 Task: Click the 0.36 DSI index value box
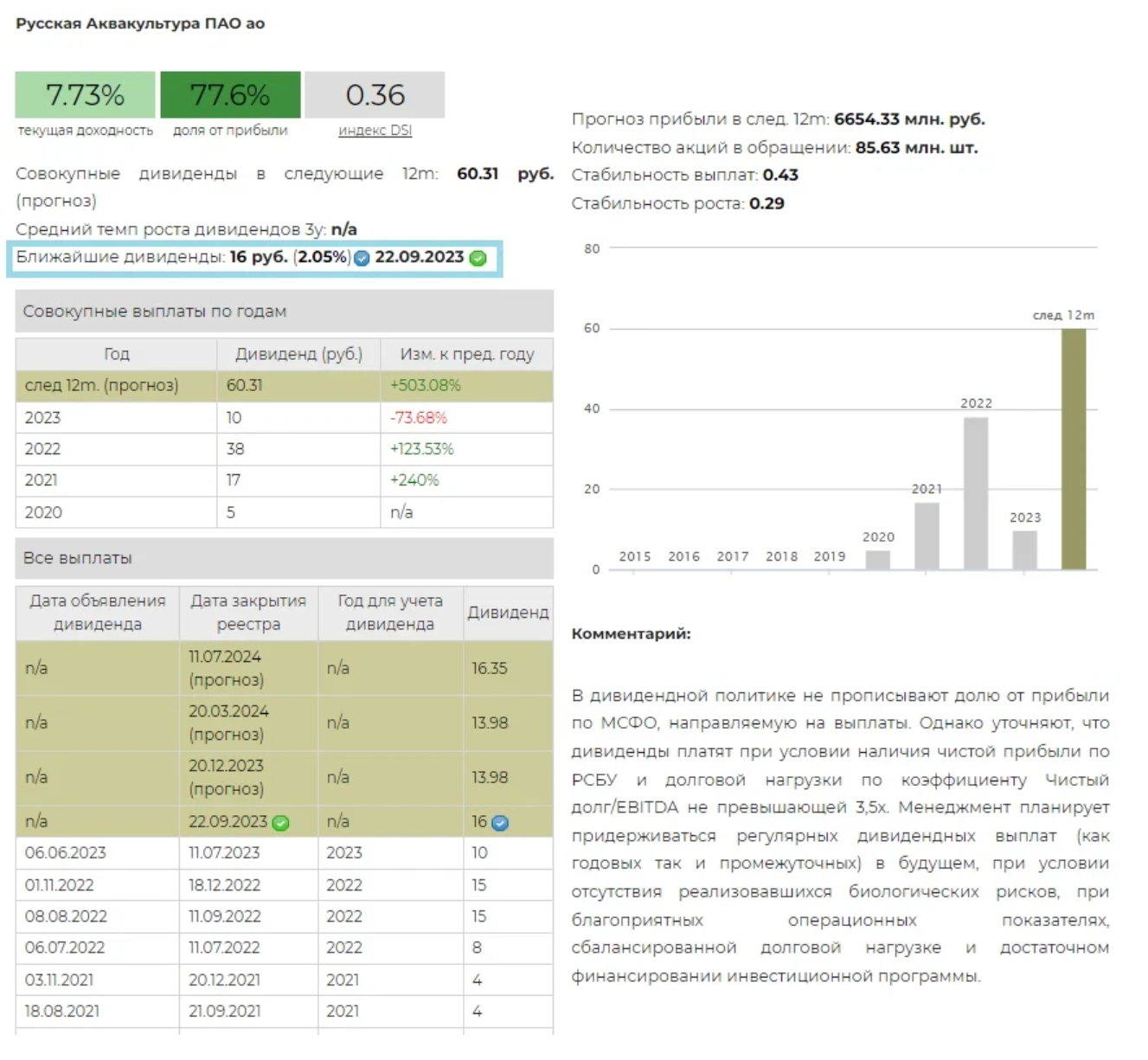tap(375, 95)
